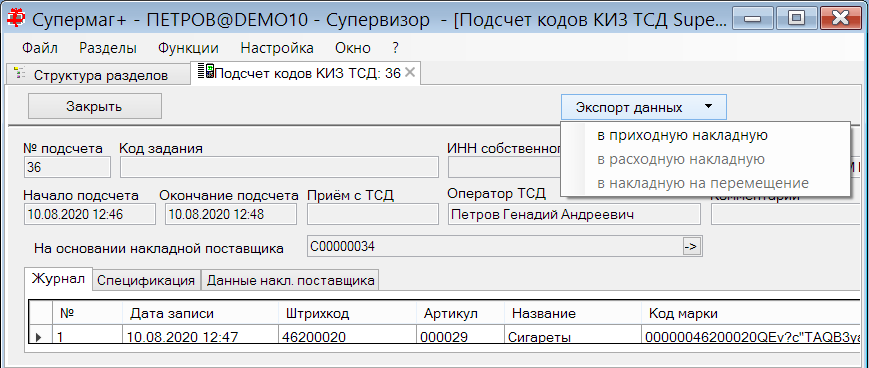869x368 pixels.
Task: Switch to the Спецификация tab
Action: click(146, 280)
